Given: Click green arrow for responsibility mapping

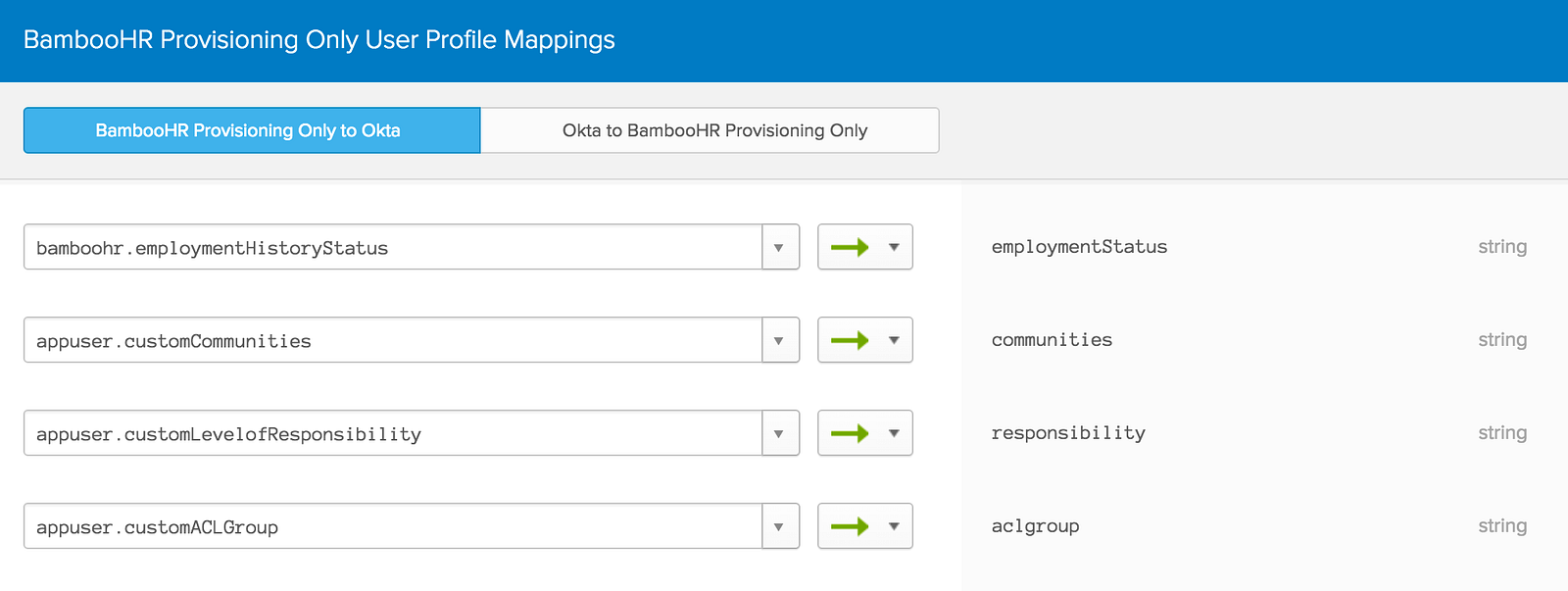Looking at the screenshot, I should (x=850, y=433).
